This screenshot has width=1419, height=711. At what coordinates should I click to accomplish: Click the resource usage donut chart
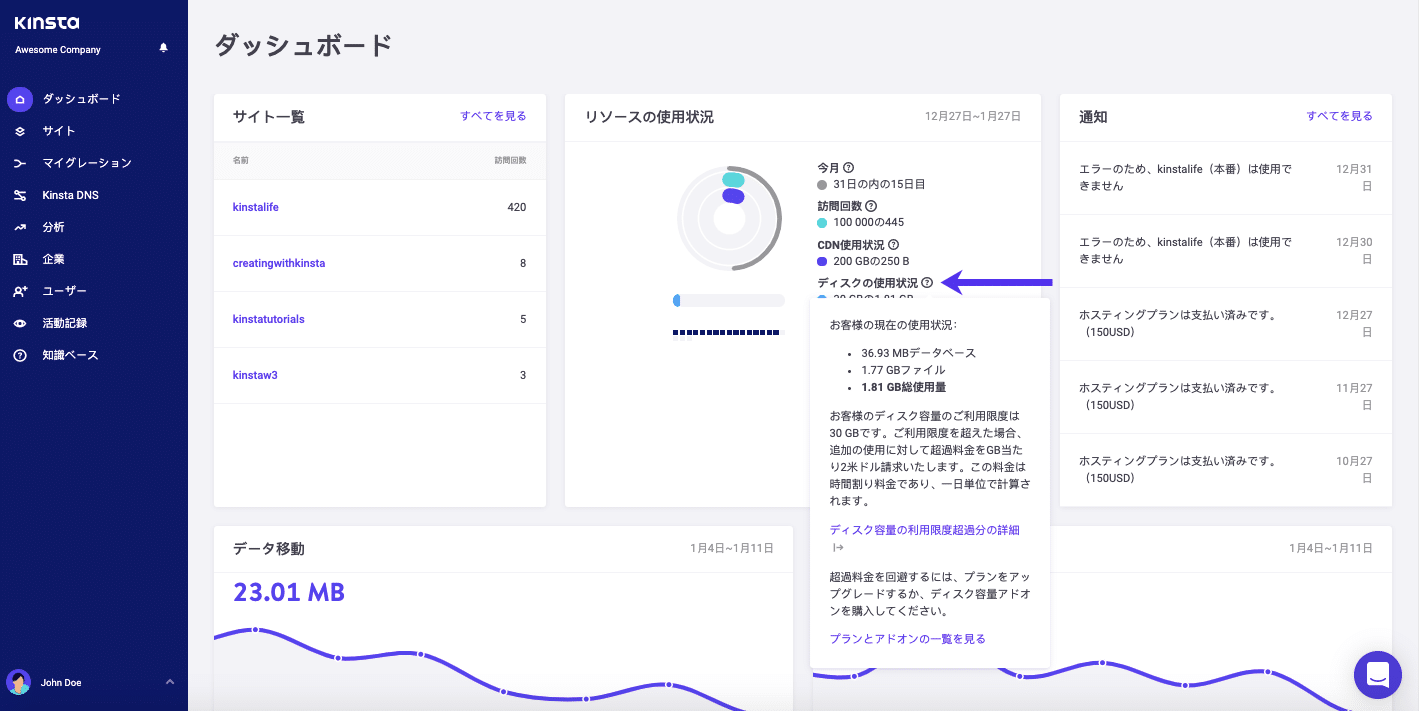click(730, 218)
